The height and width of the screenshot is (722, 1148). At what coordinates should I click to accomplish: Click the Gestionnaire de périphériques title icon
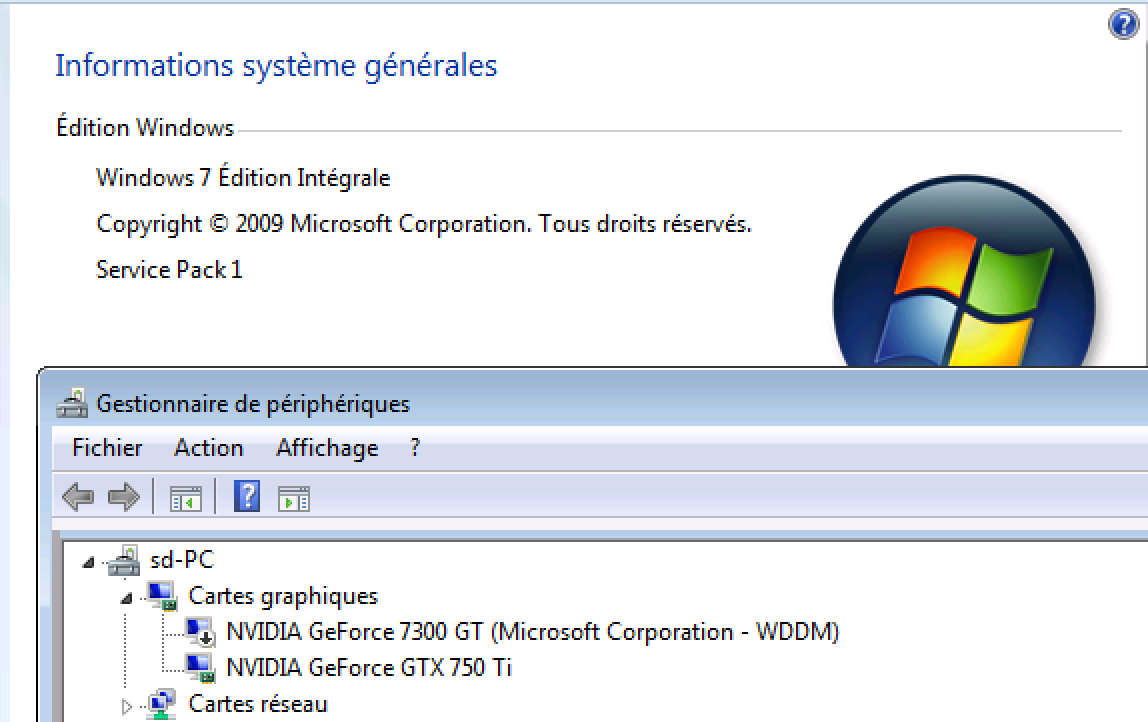(x=72, y=403)
